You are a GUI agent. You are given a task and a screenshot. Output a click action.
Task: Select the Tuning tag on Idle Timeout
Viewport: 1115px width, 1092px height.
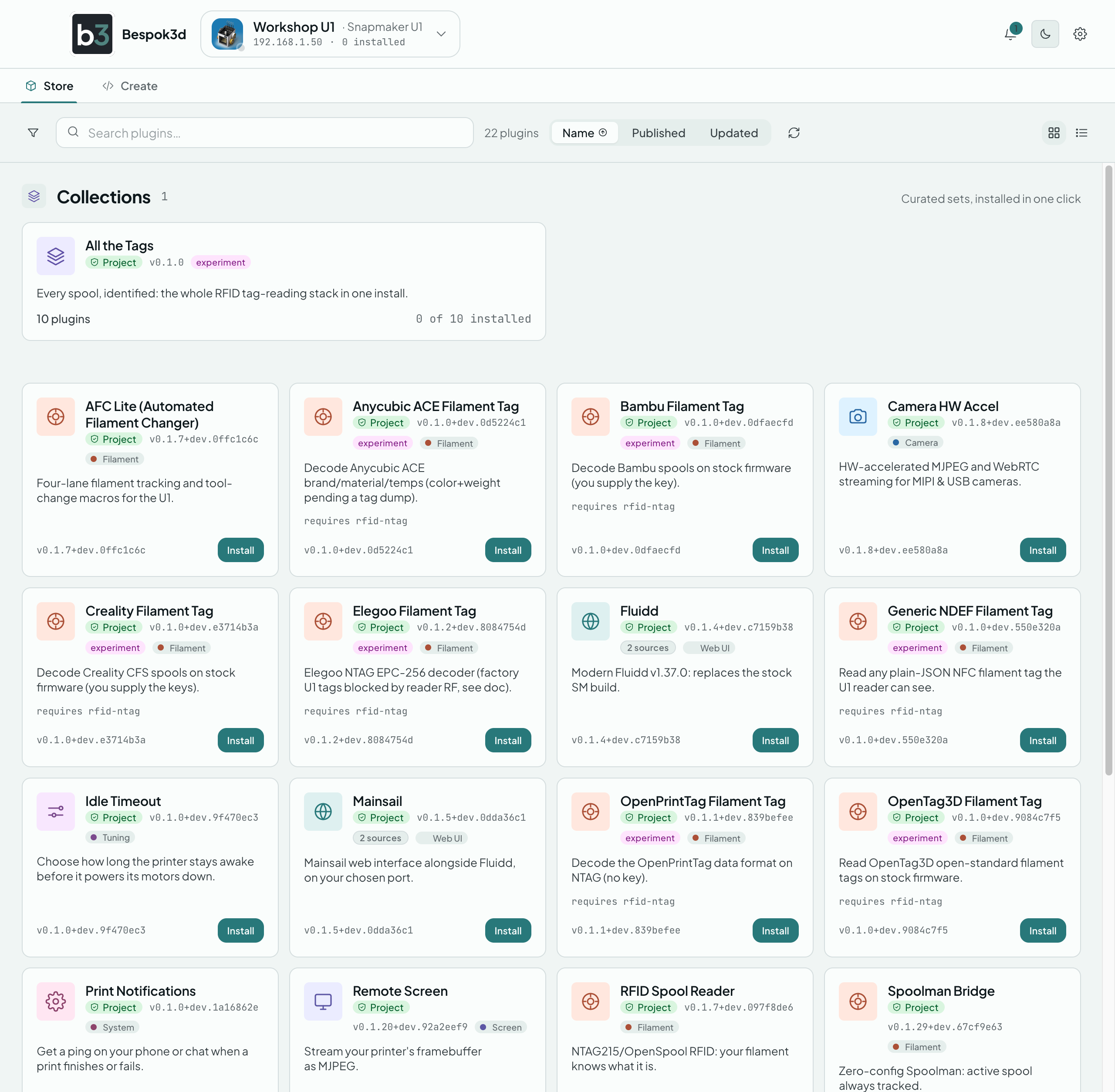110,837
